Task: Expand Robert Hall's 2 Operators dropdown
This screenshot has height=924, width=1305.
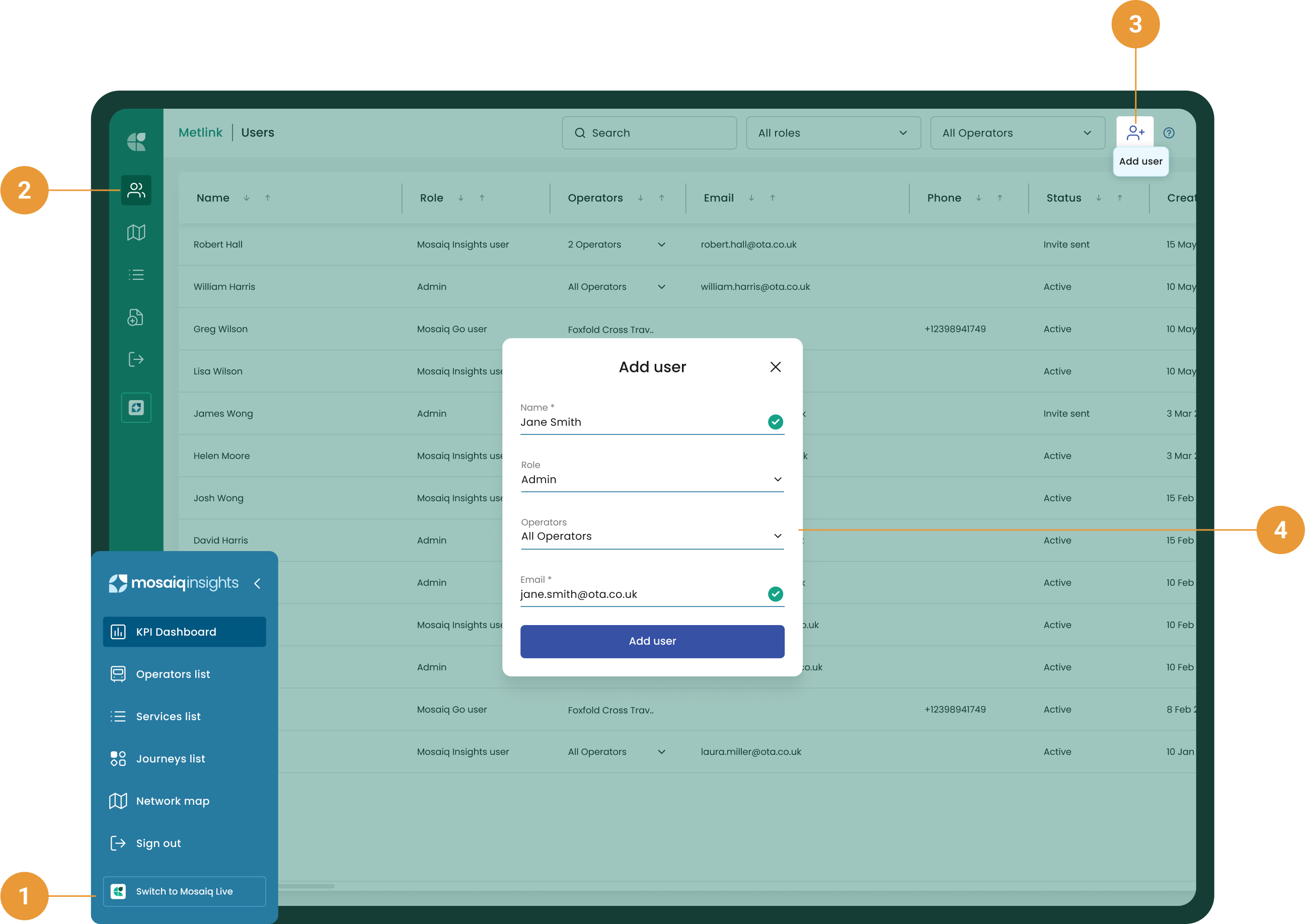Action: [662, 244]
